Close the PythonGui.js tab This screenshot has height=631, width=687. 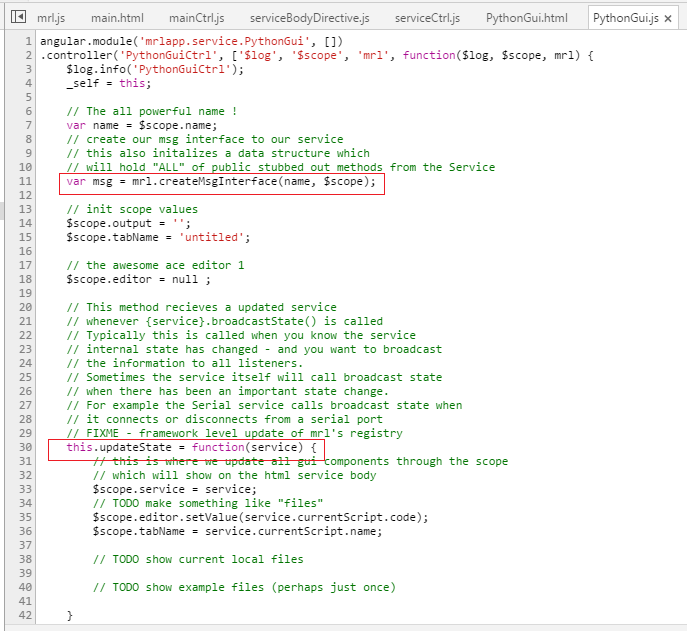(668, 18)
